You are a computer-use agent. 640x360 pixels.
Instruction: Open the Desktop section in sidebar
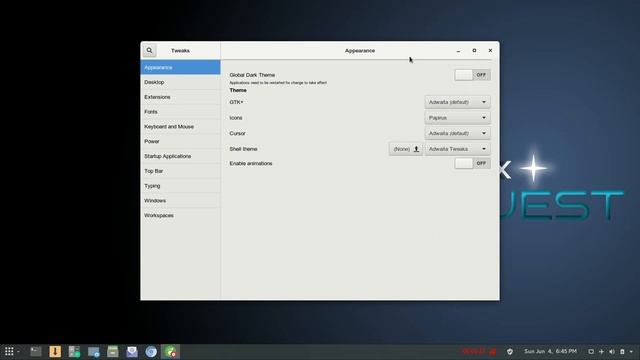point(180,82)
